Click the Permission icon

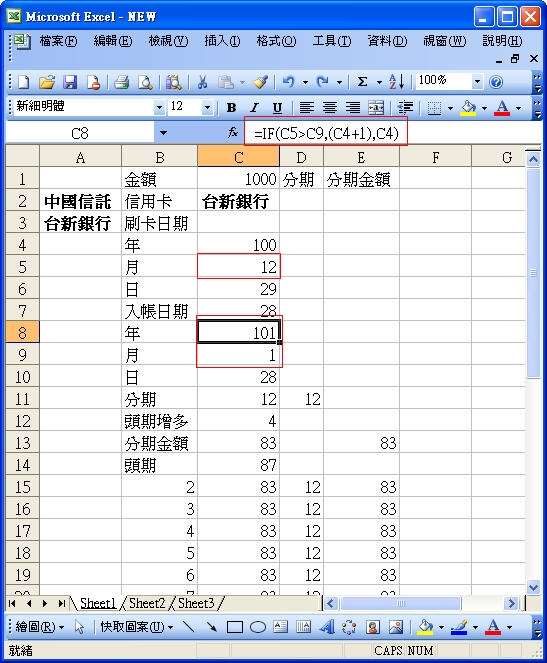click(93, 82)
